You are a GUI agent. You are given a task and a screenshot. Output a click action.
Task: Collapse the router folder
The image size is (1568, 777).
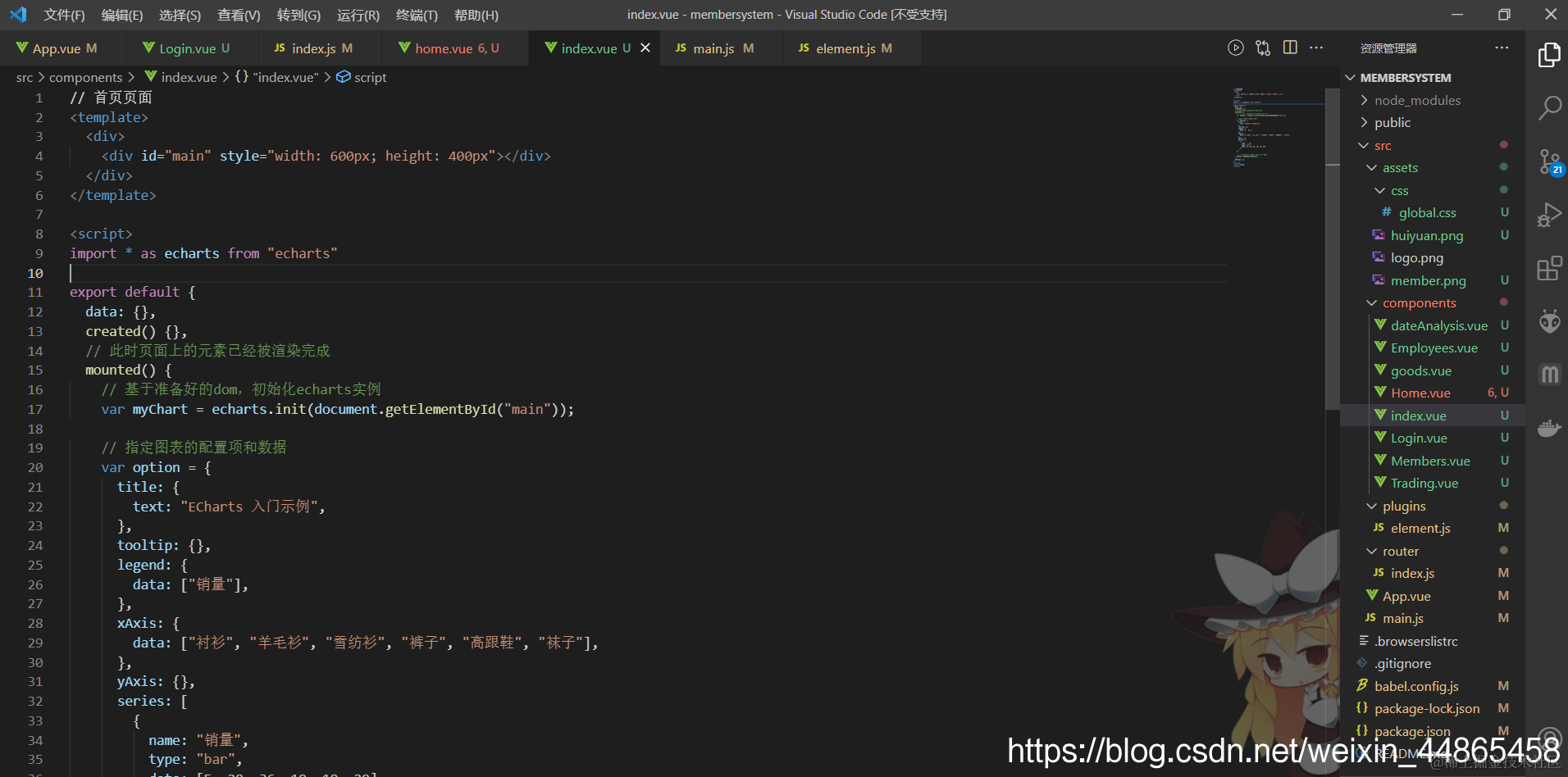coord(1432,551)
